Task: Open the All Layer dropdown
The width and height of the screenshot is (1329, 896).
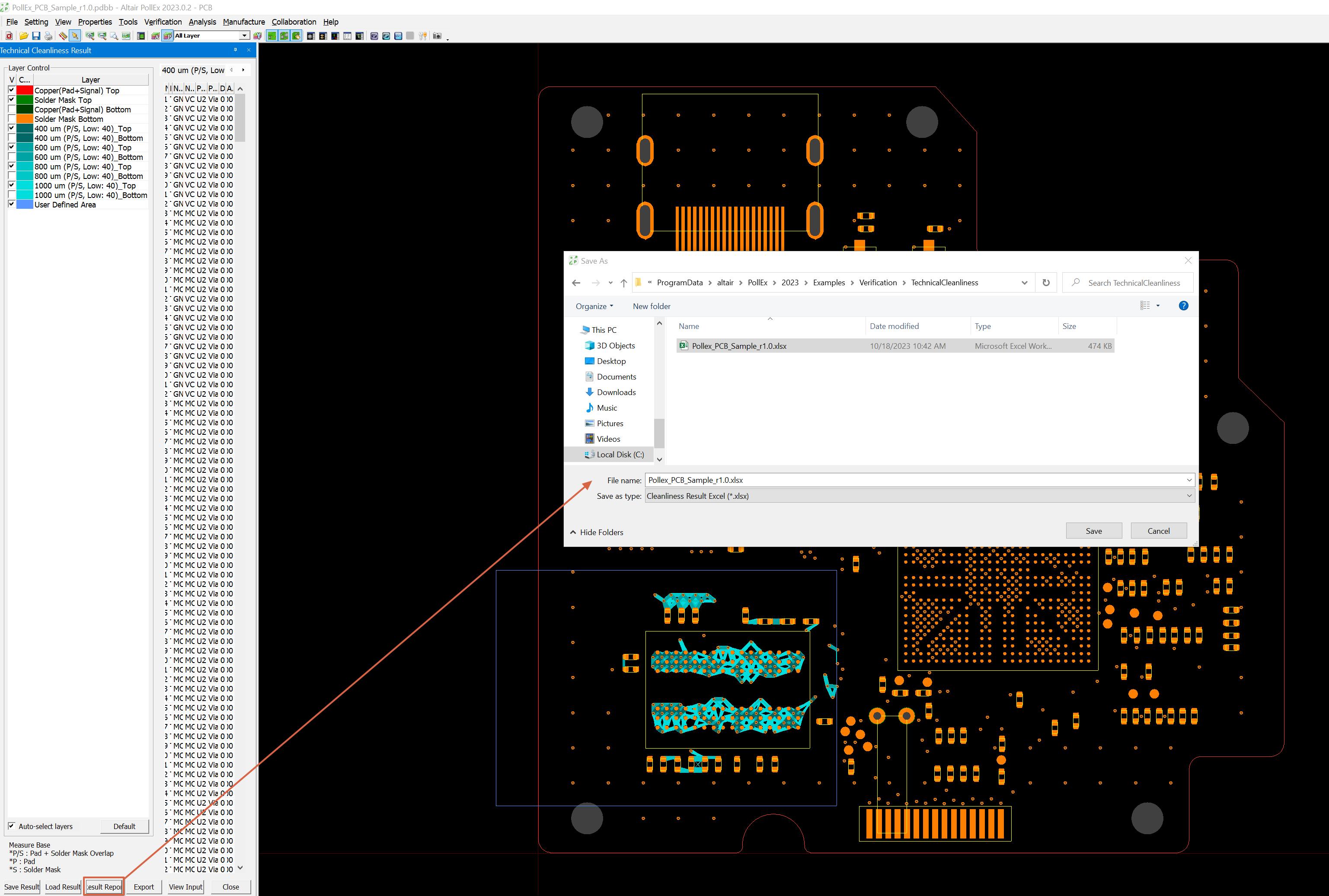Action: (245, 35)
